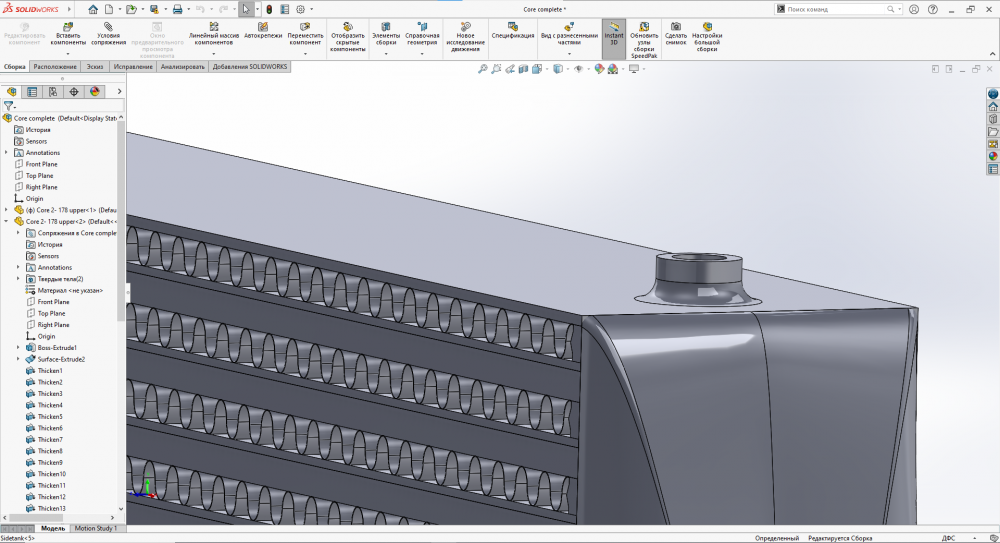Viewport: 1000px width, 543px height.
Task: Toggle Show Hidden Components (Отобразить скрытые компоненты)
Action: [348, 26]
